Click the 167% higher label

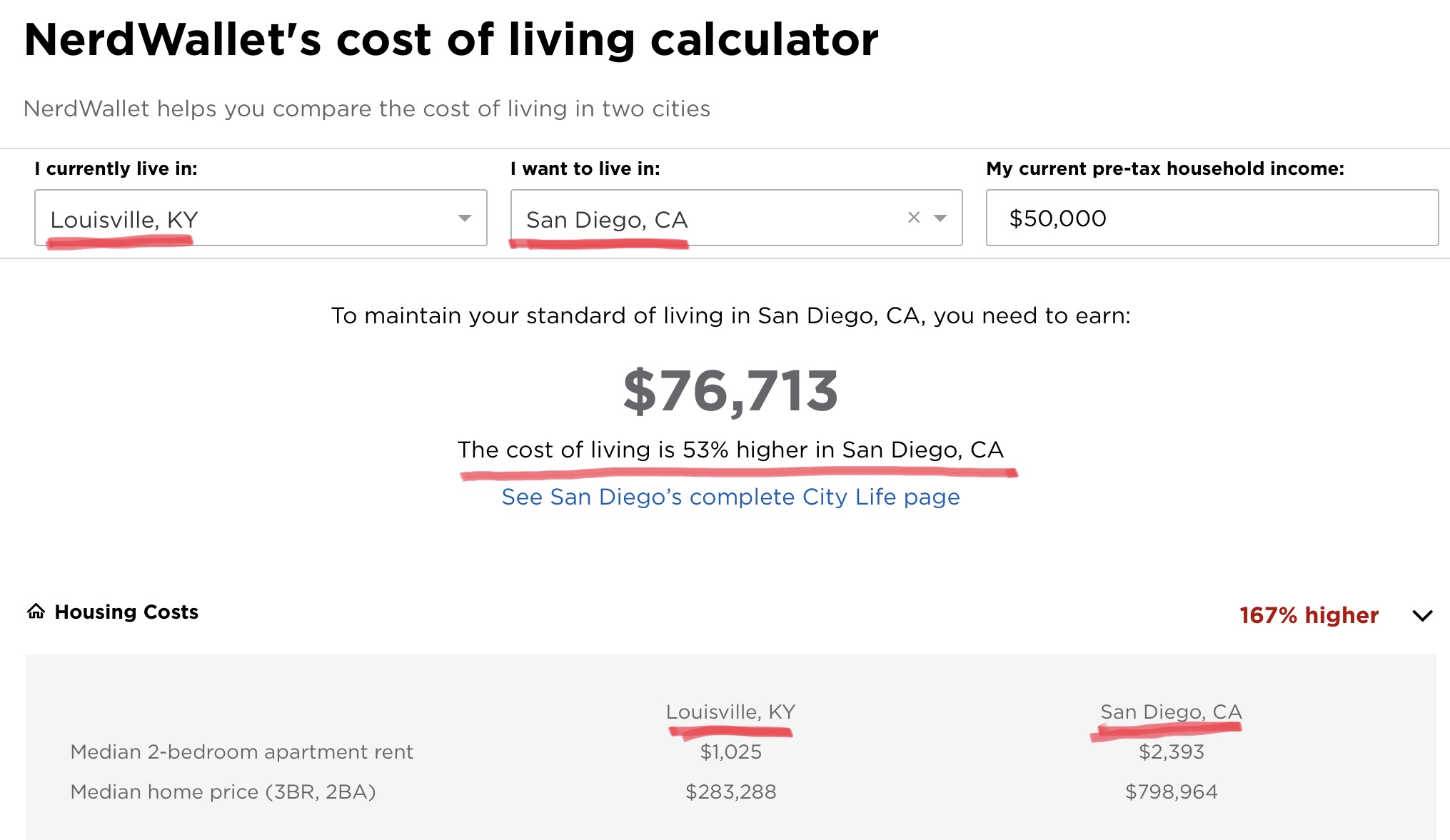point(1309,615)
